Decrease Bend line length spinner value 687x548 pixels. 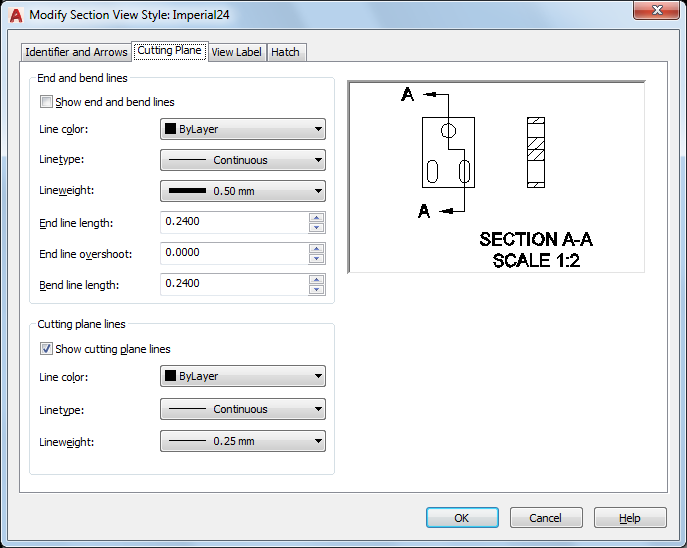click(x=317, y=290)
